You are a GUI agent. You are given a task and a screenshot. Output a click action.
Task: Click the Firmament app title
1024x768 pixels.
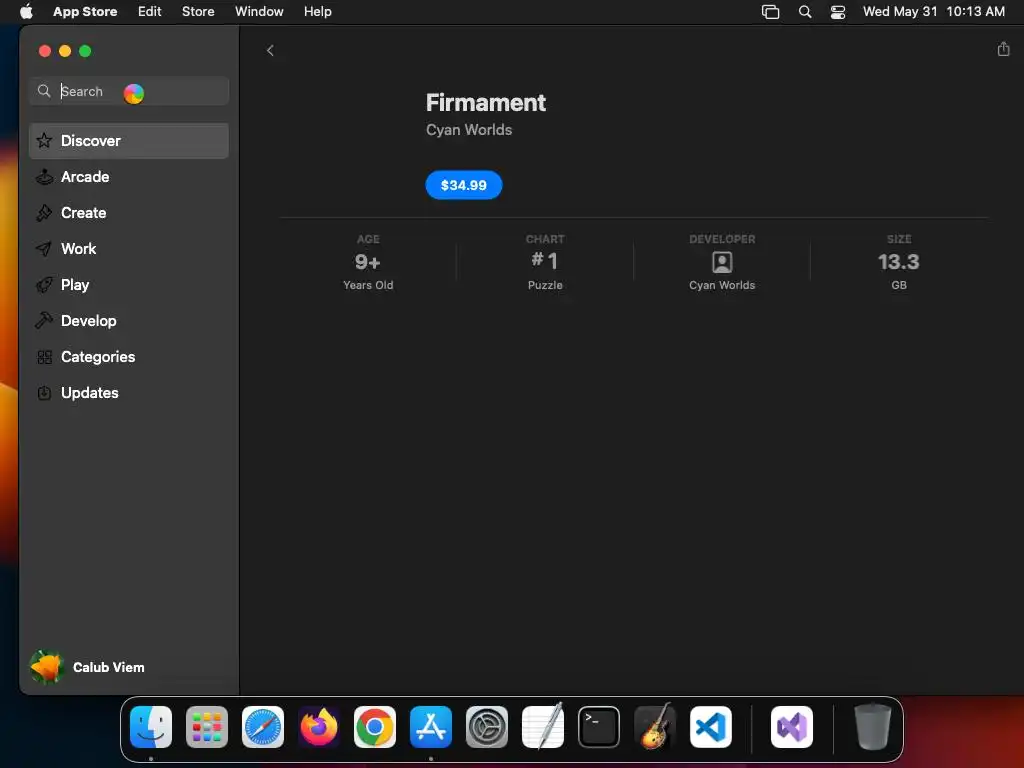tap(486, 103)
